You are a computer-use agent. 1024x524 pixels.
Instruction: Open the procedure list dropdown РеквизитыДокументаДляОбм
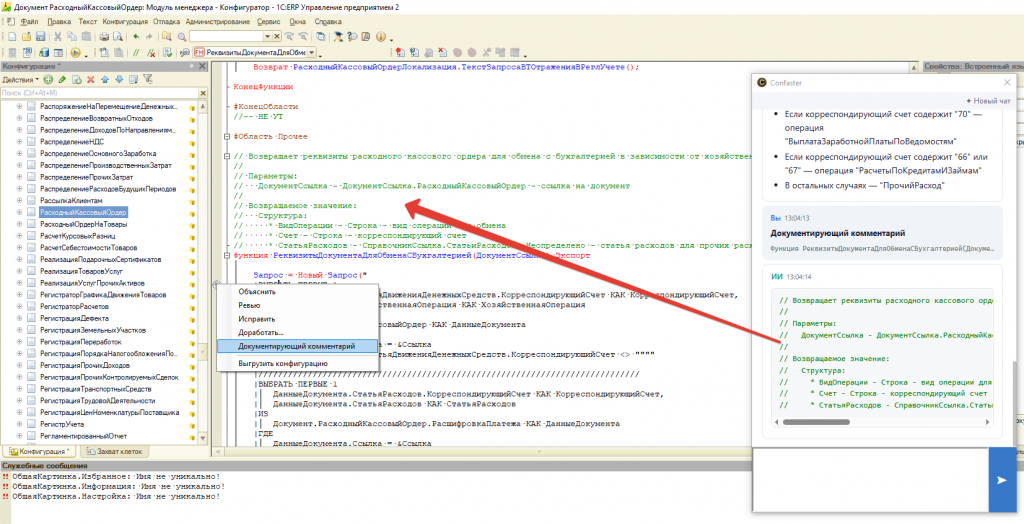coord(313,52)
